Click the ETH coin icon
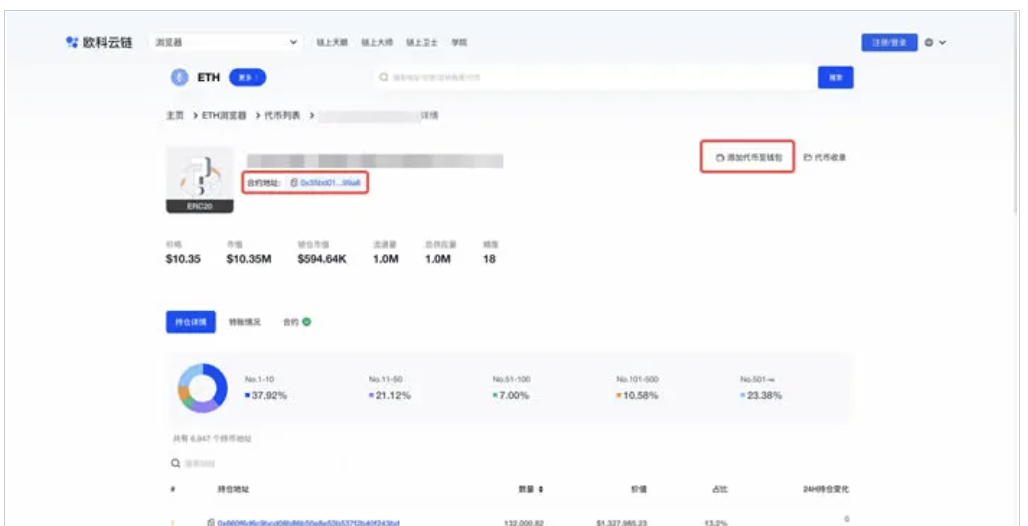The width and height of the screenshot is (1028, 526). click(x=180, y=77)
